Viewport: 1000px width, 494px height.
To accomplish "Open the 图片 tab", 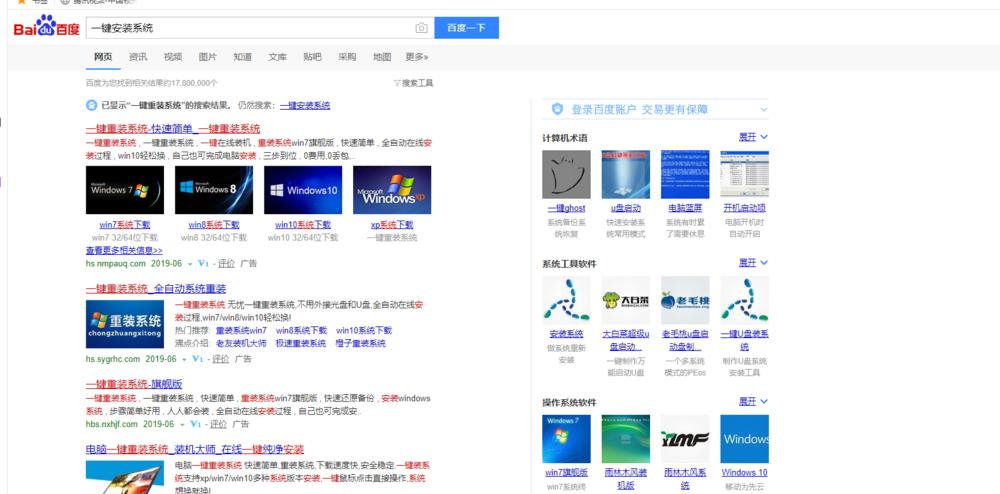I will tap(208, 57).
